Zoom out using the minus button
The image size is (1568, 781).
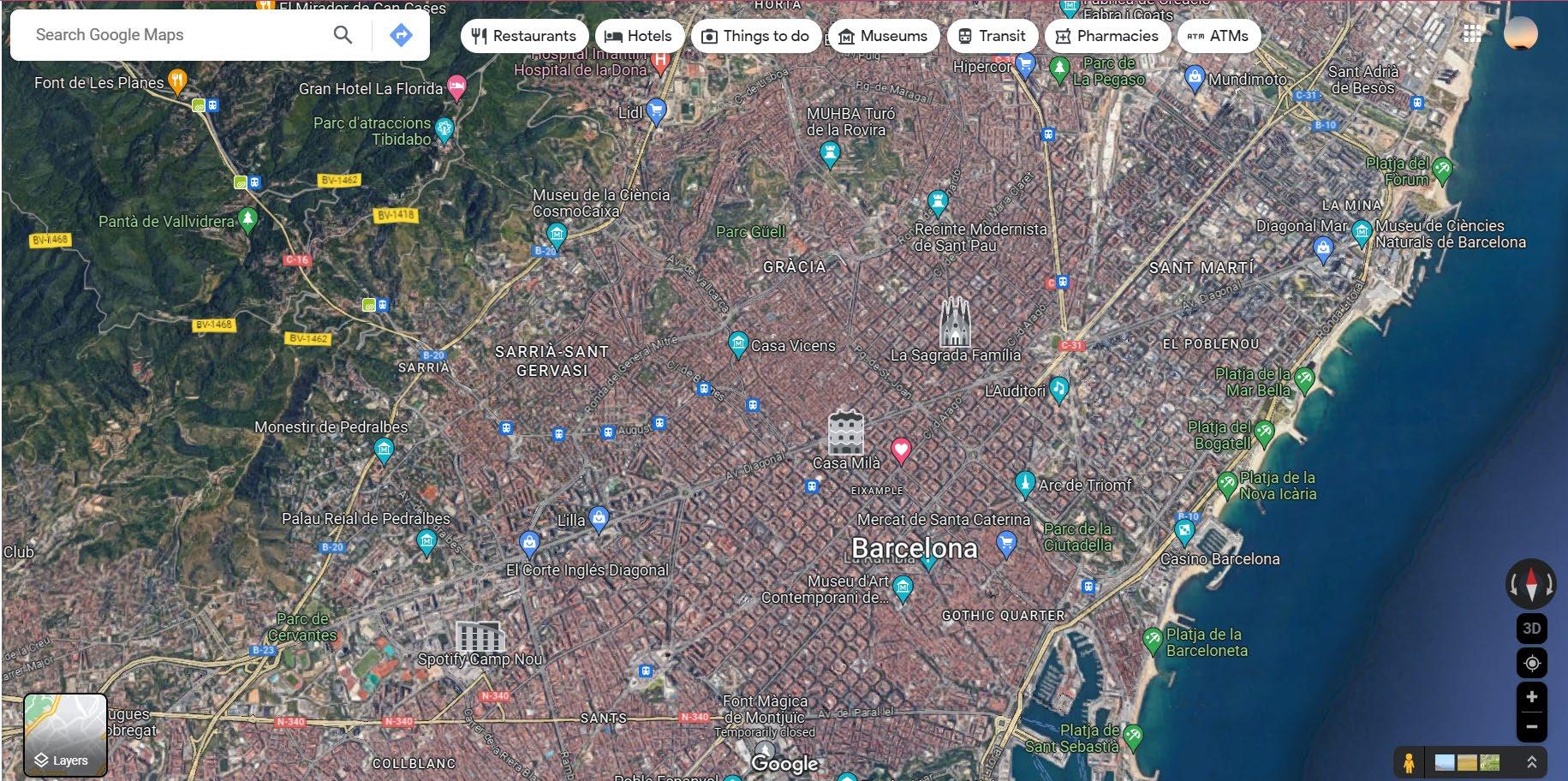click(x=1531, y=726)
